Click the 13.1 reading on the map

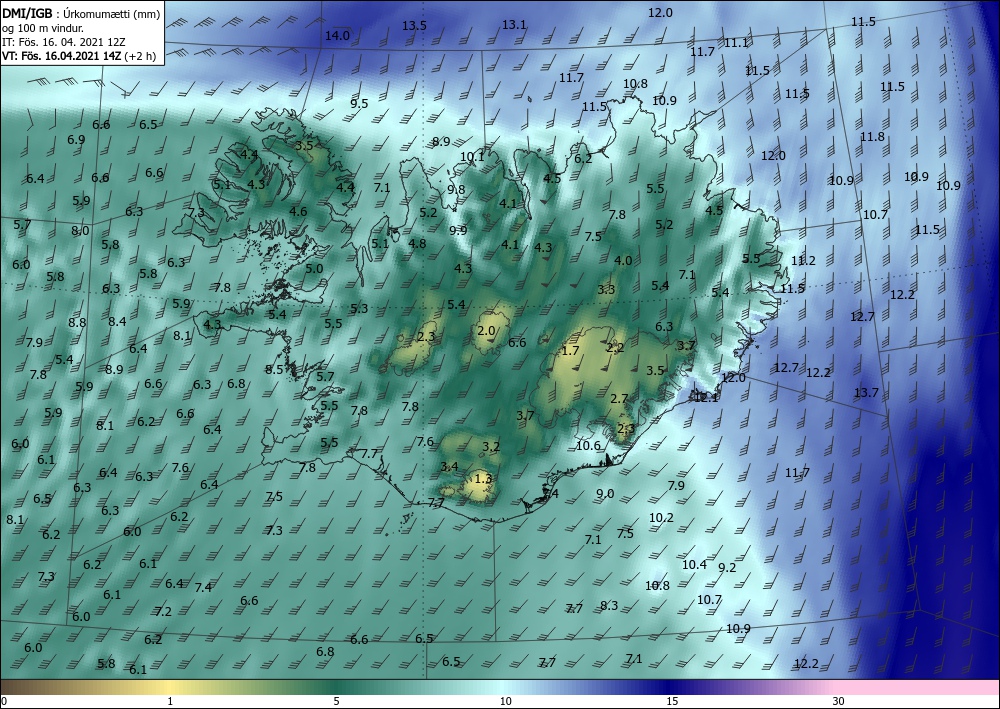point(514,24)
